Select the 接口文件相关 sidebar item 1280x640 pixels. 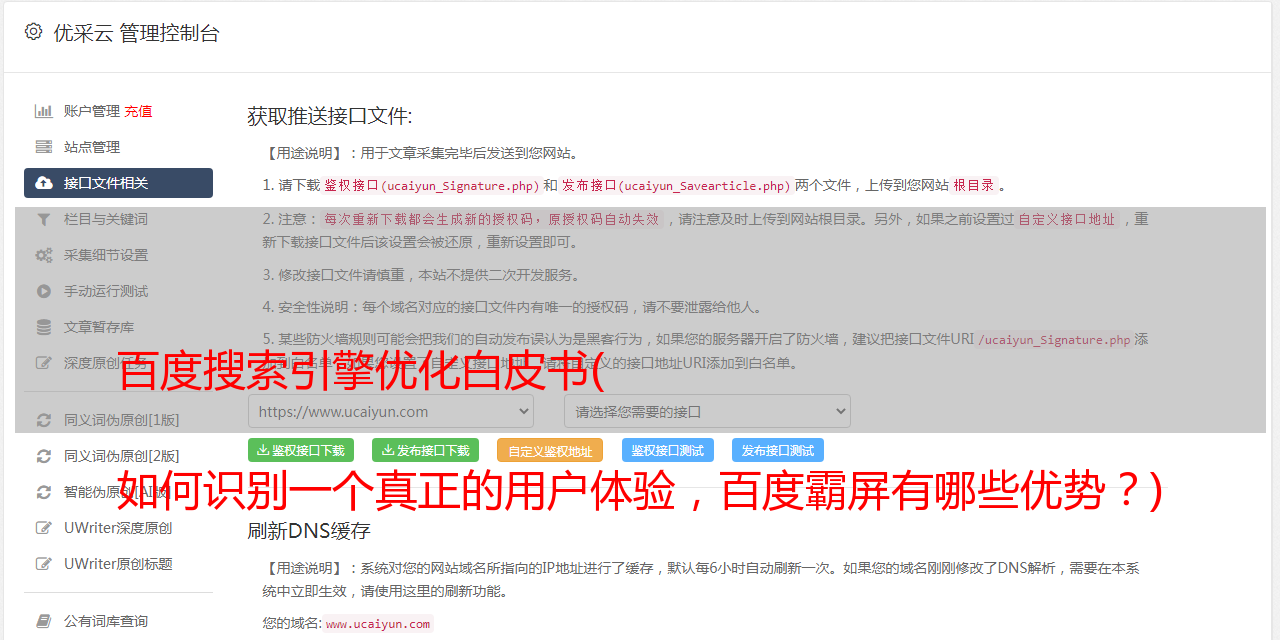[x=118, y=183]
